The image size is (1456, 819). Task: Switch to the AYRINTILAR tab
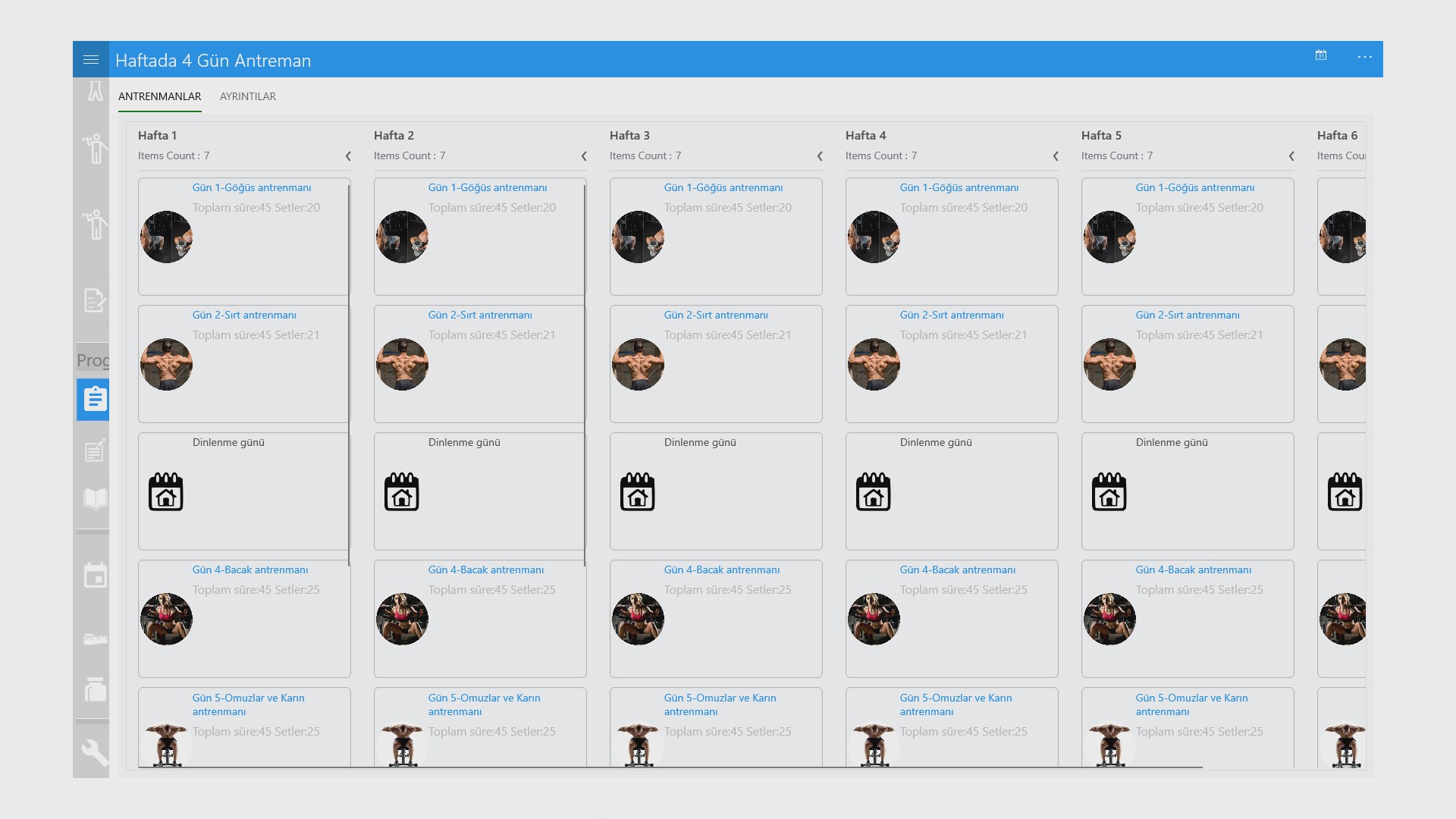247,96
